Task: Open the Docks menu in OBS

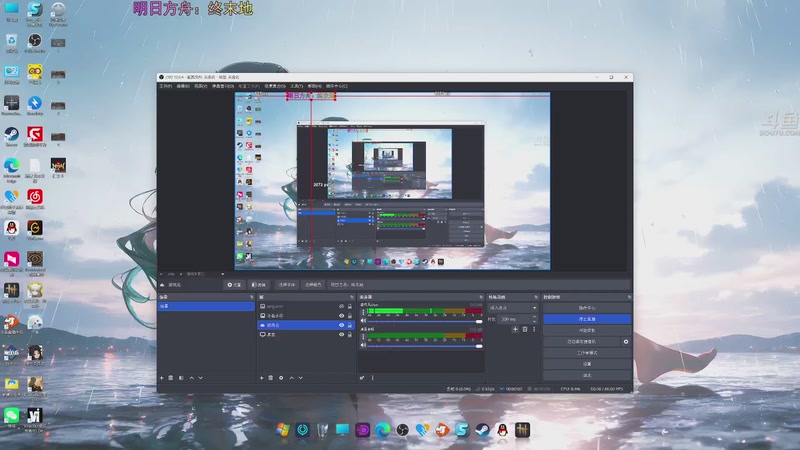Action: click(223, 86)
